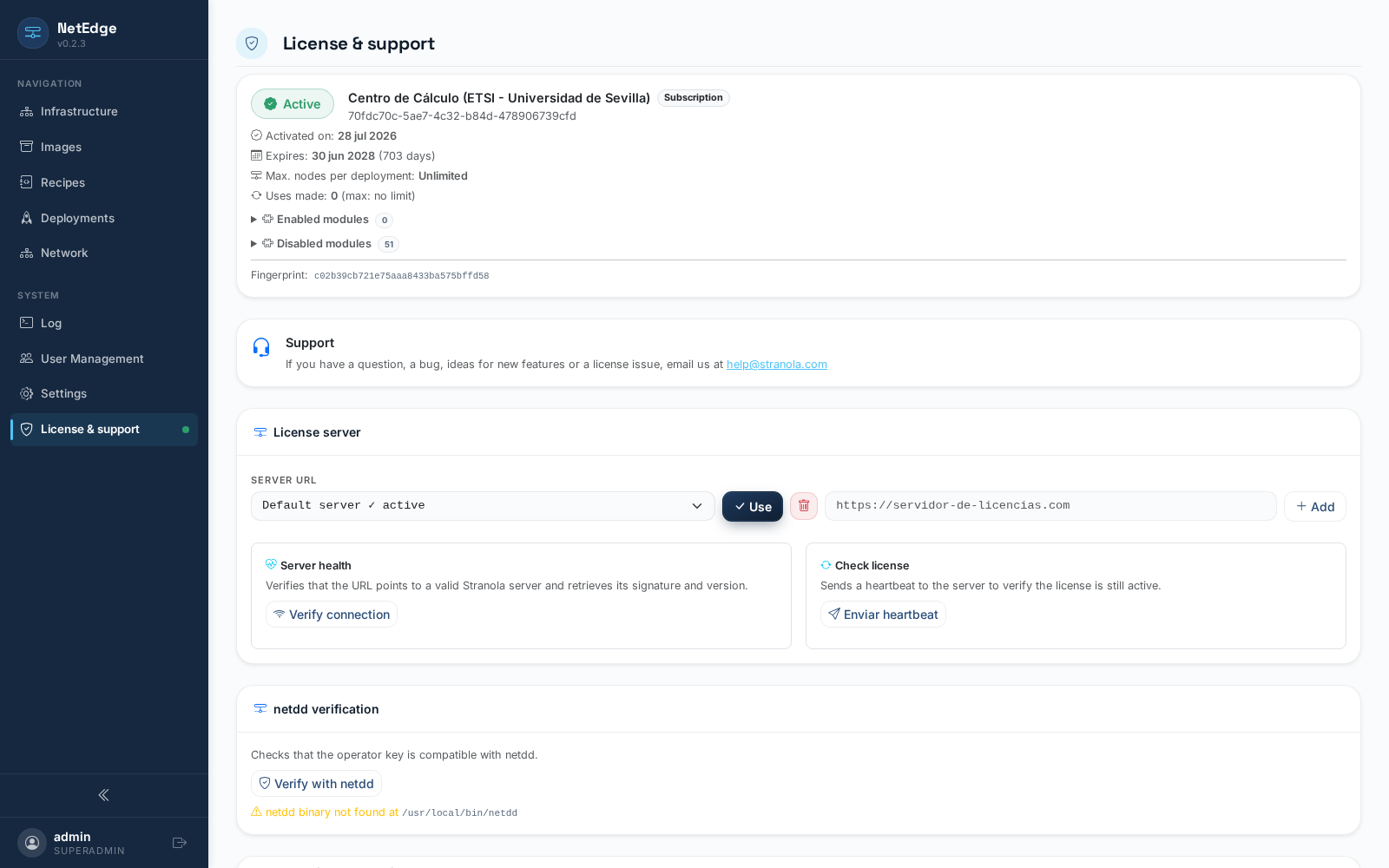The height and width of the screenshot is (868, 1389).
Task: Click the Active license status badge
Action: tap(293, 104)
